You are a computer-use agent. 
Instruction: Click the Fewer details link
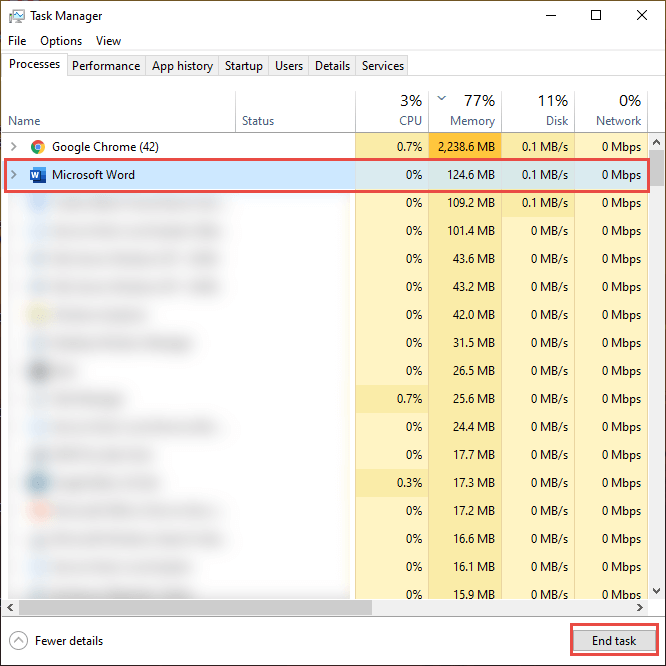(x=69, y=641)
